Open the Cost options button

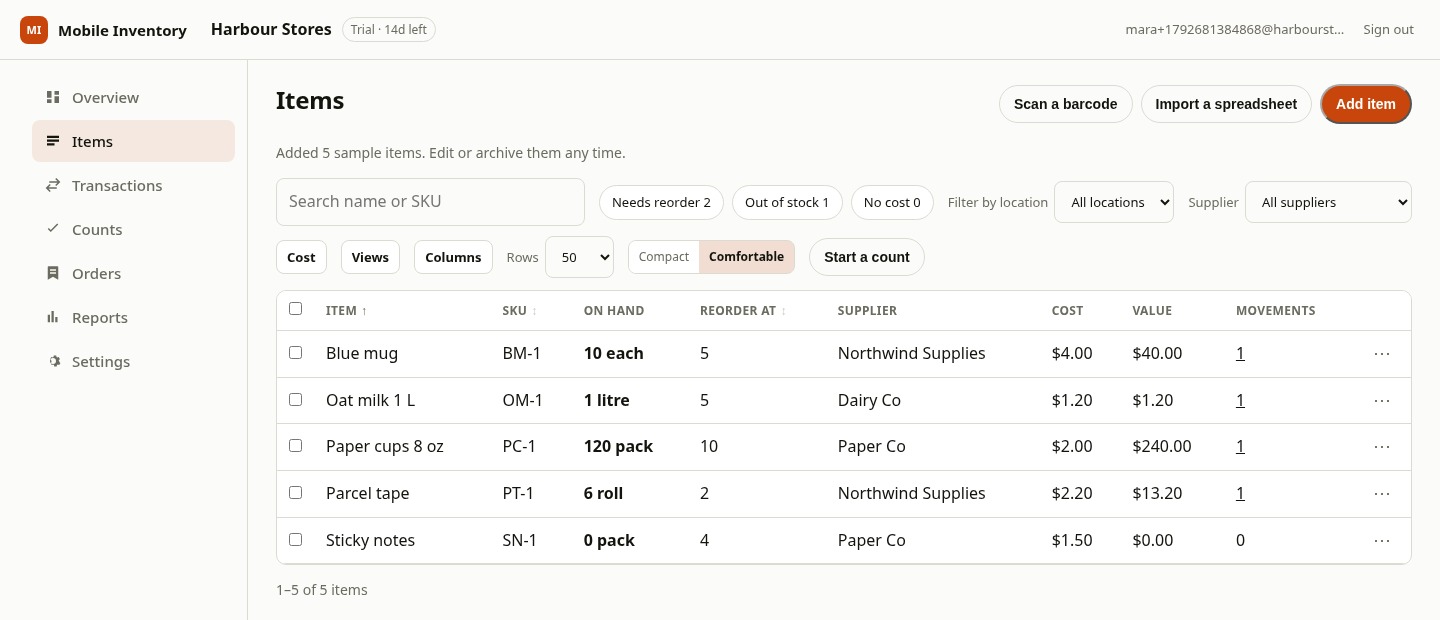point(301,257)
